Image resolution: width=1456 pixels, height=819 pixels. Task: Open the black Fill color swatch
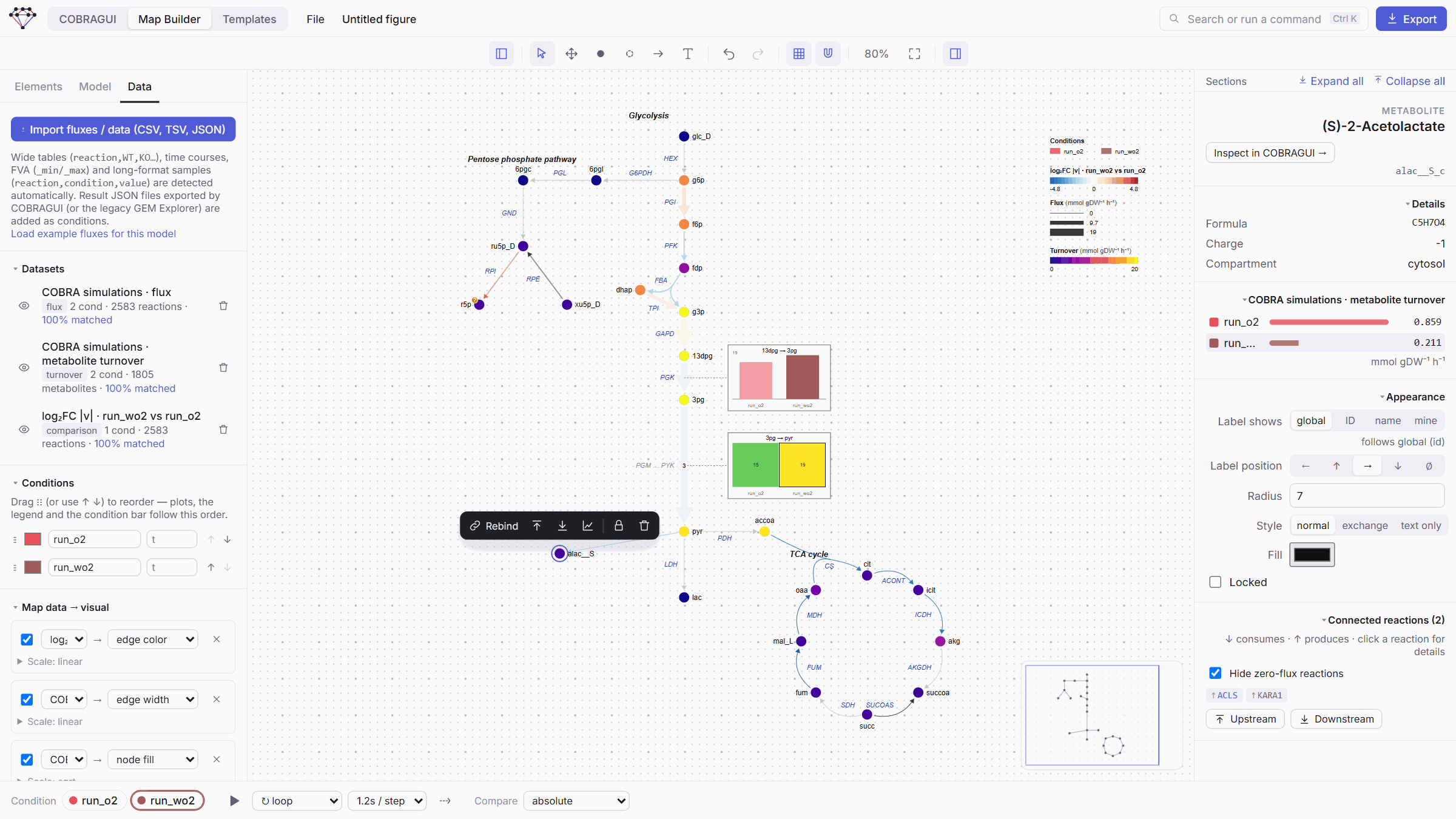click(1312, 554)
